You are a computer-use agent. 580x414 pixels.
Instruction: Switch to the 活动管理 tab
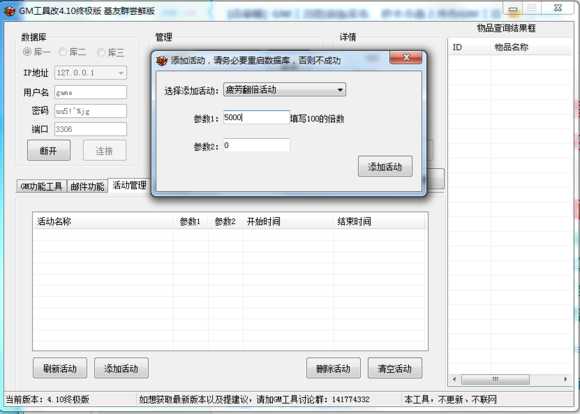[x=129, y=185]
